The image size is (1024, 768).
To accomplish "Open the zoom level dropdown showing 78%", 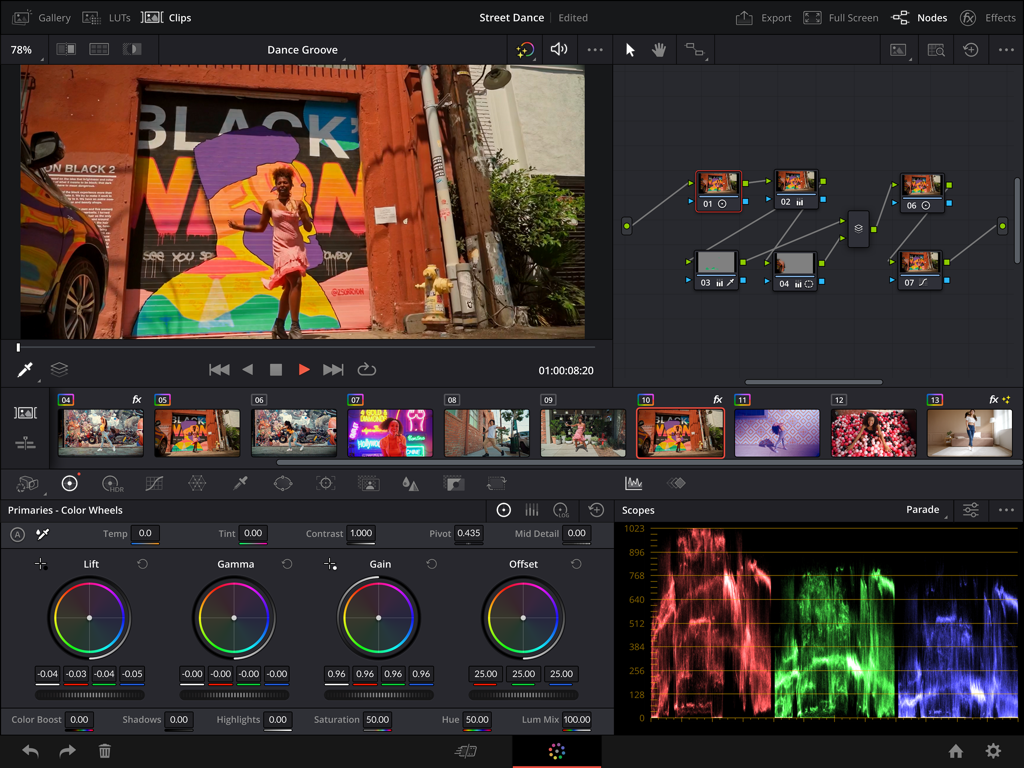I will click(x=21, y=48).
